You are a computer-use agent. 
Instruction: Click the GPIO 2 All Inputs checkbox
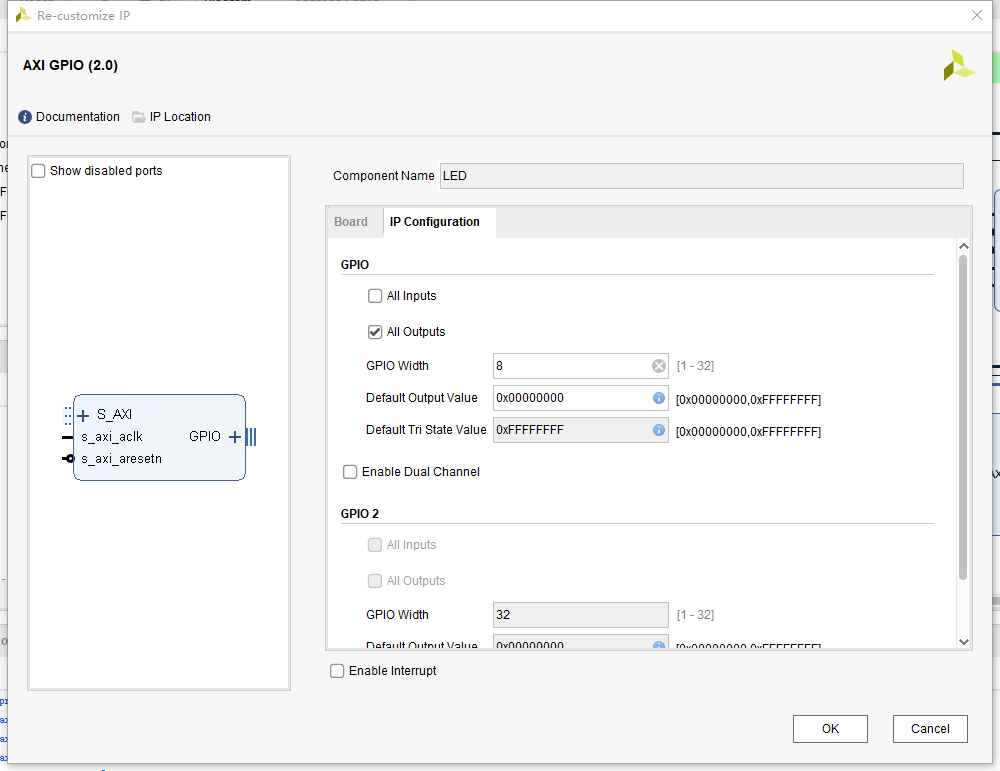tap(375, 545)
